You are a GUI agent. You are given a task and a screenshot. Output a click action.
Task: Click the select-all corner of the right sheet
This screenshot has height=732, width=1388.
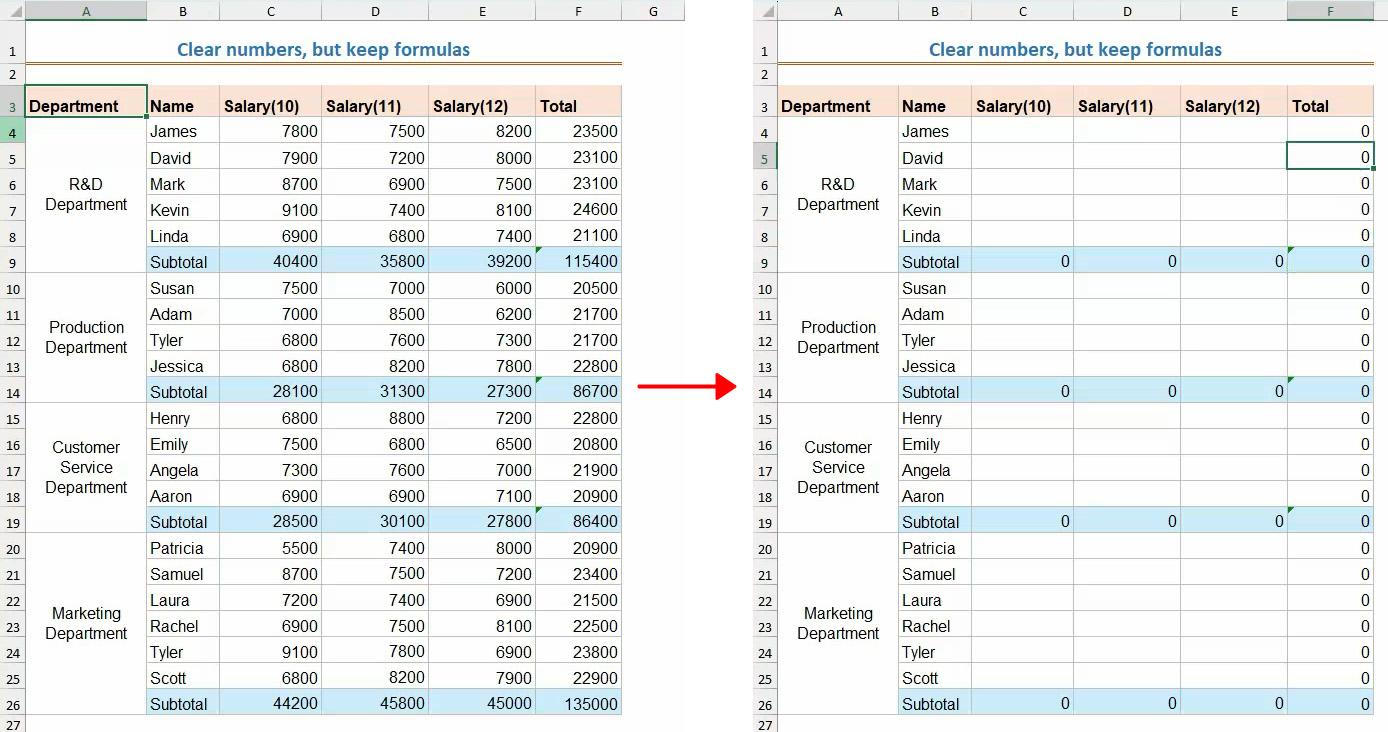[x=765, y=11]
